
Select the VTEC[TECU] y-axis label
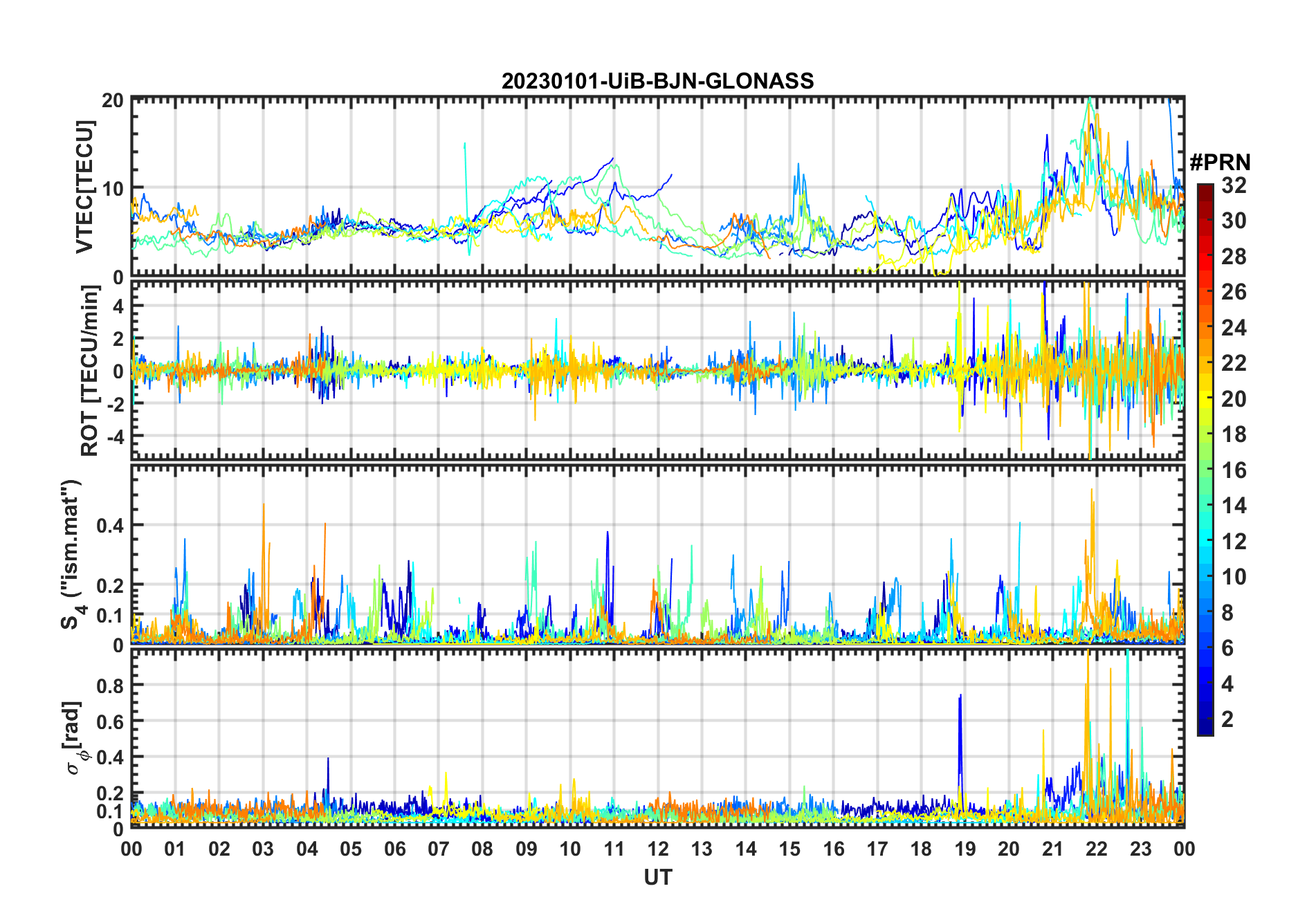point(84,187)
